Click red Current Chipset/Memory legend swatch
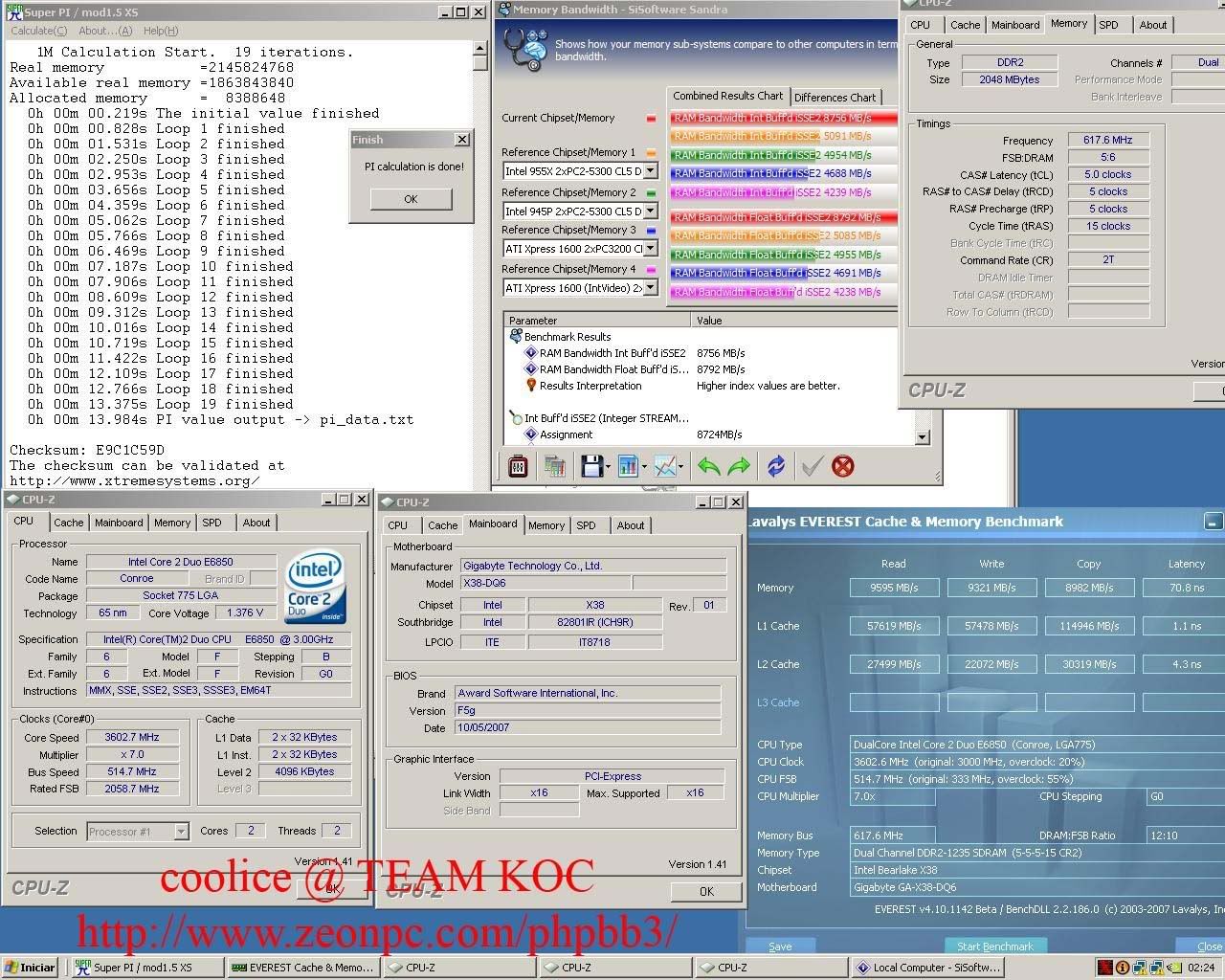 click(652, 119)
